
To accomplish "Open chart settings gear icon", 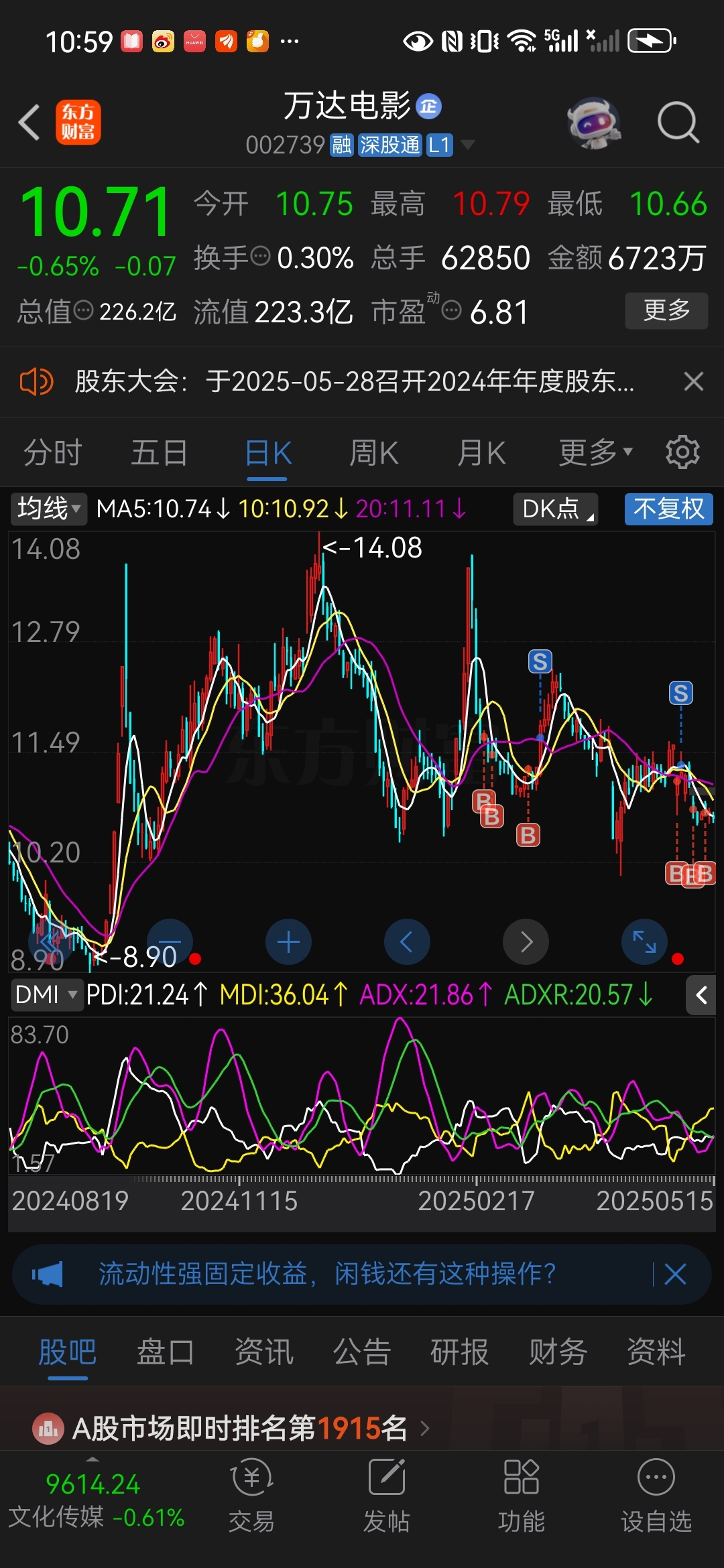I will pyautogui.click(x=682, y=452).
